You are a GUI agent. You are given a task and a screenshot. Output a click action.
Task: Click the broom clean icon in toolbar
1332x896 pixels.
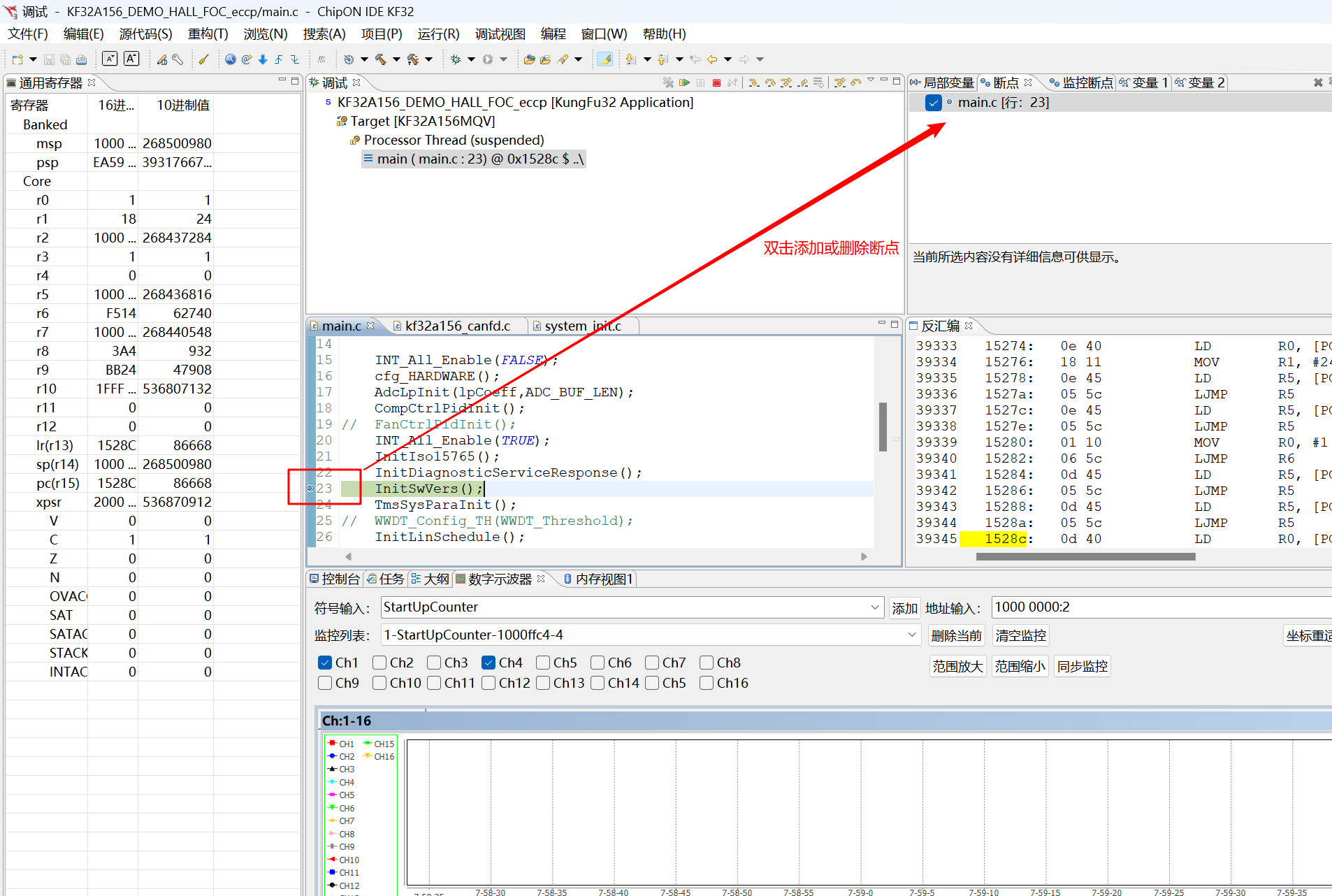coord(203,59)
